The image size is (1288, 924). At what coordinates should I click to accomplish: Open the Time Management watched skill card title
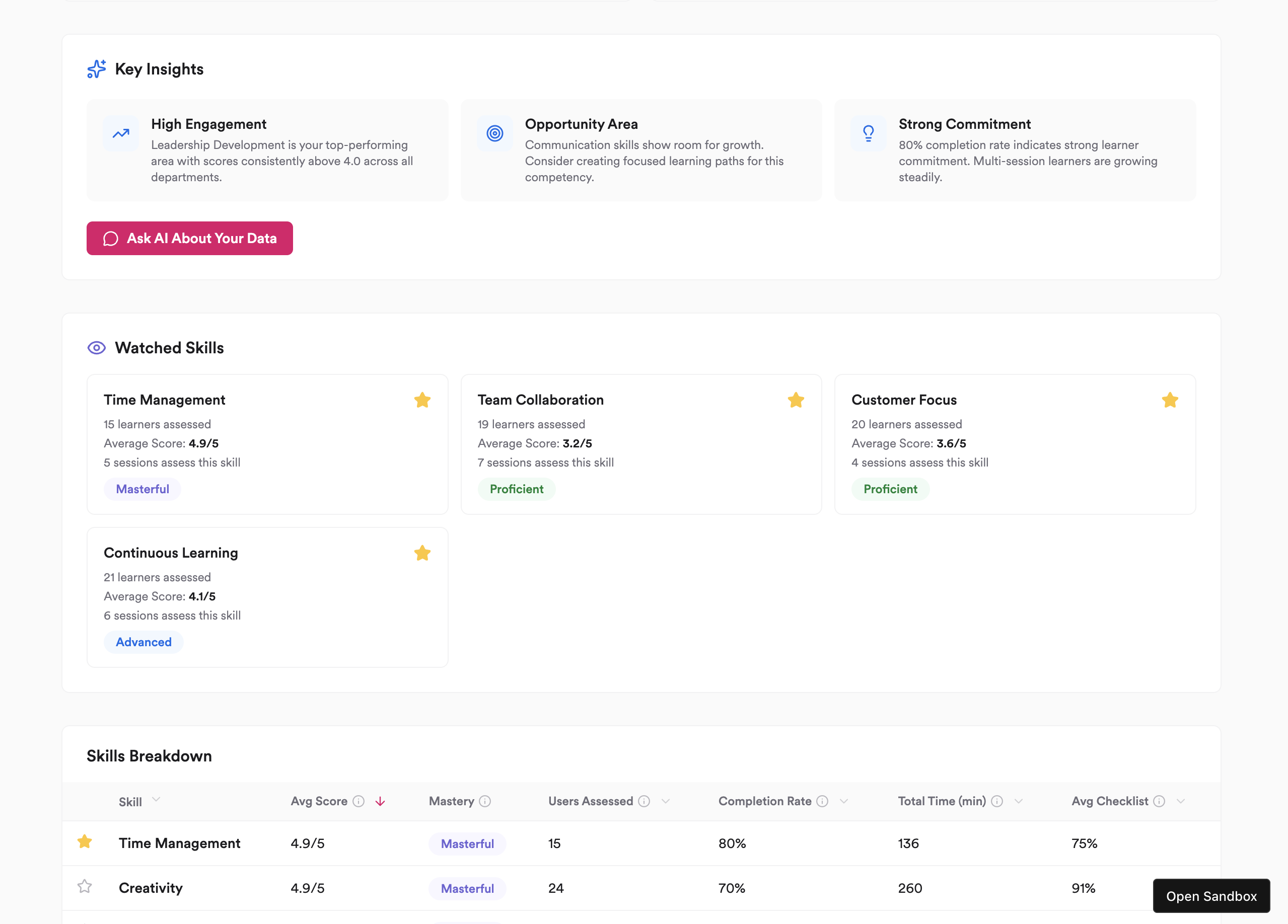pos(164,400)
